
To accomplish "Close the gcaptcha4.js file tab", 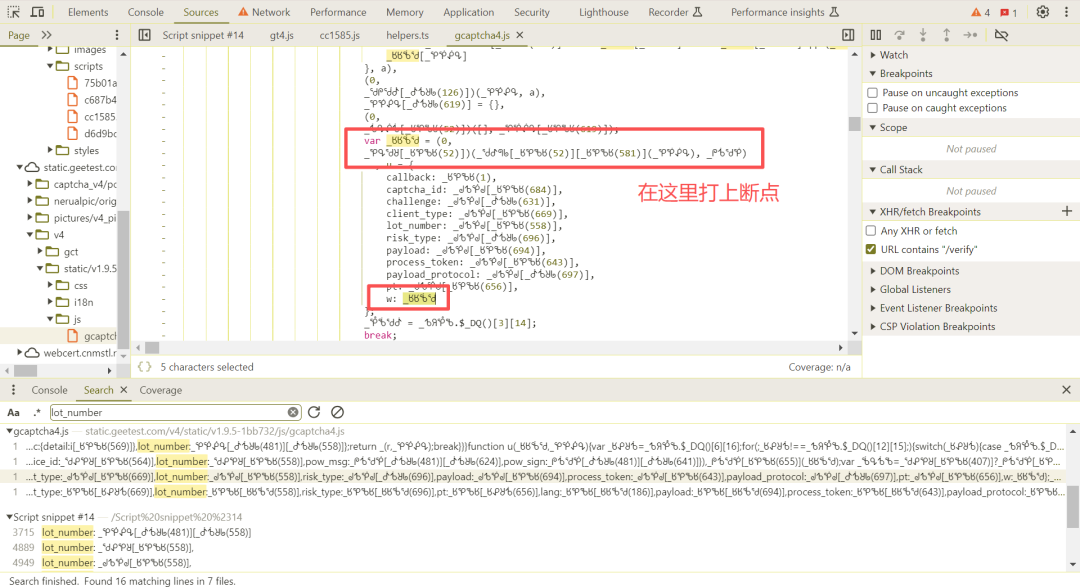I will [x=520, y=35].
